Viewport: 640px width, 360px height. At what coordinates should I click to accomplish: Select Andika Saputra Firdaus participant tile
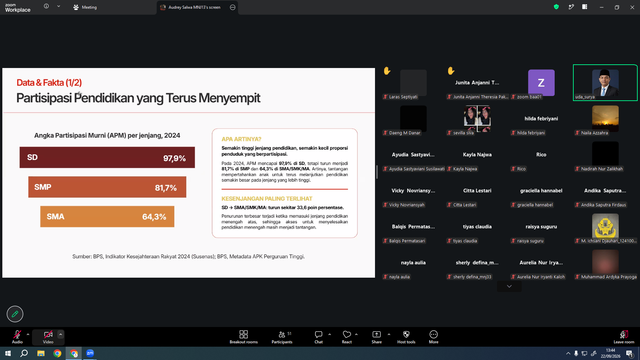605,191
